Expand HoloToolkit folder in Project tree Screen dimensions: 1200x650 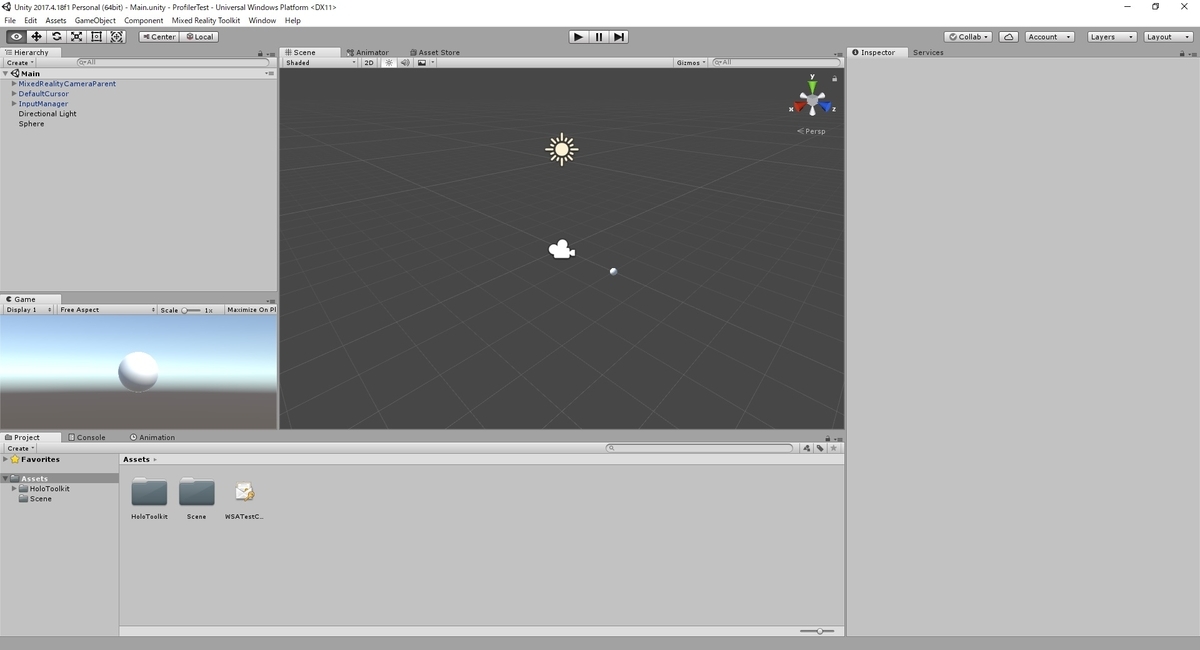[x=14, y=489]
